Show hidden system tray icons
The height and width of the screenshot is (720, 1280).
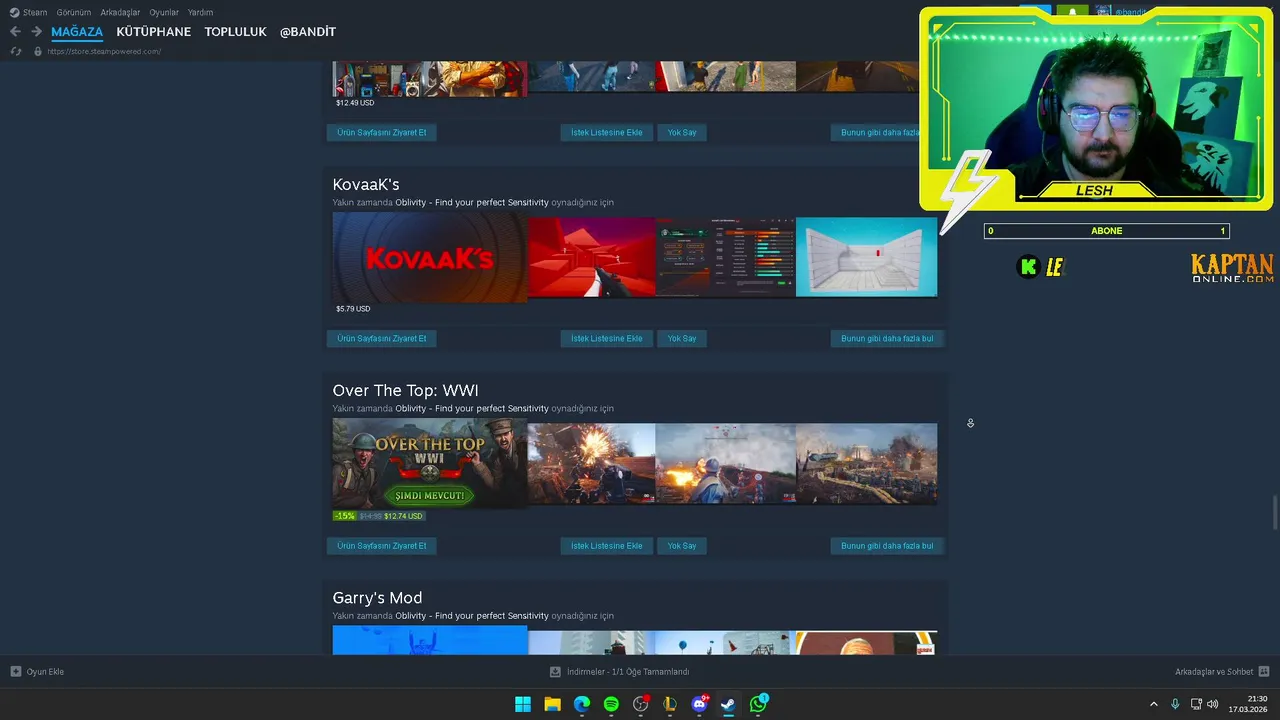[1153, 704]
